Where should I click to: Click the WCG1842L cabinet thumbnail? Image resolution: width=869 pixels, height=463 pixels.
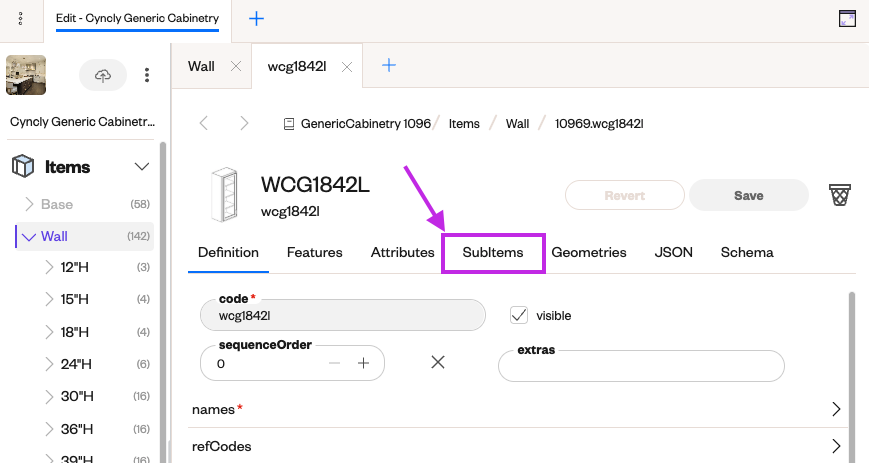coord(225,195)
